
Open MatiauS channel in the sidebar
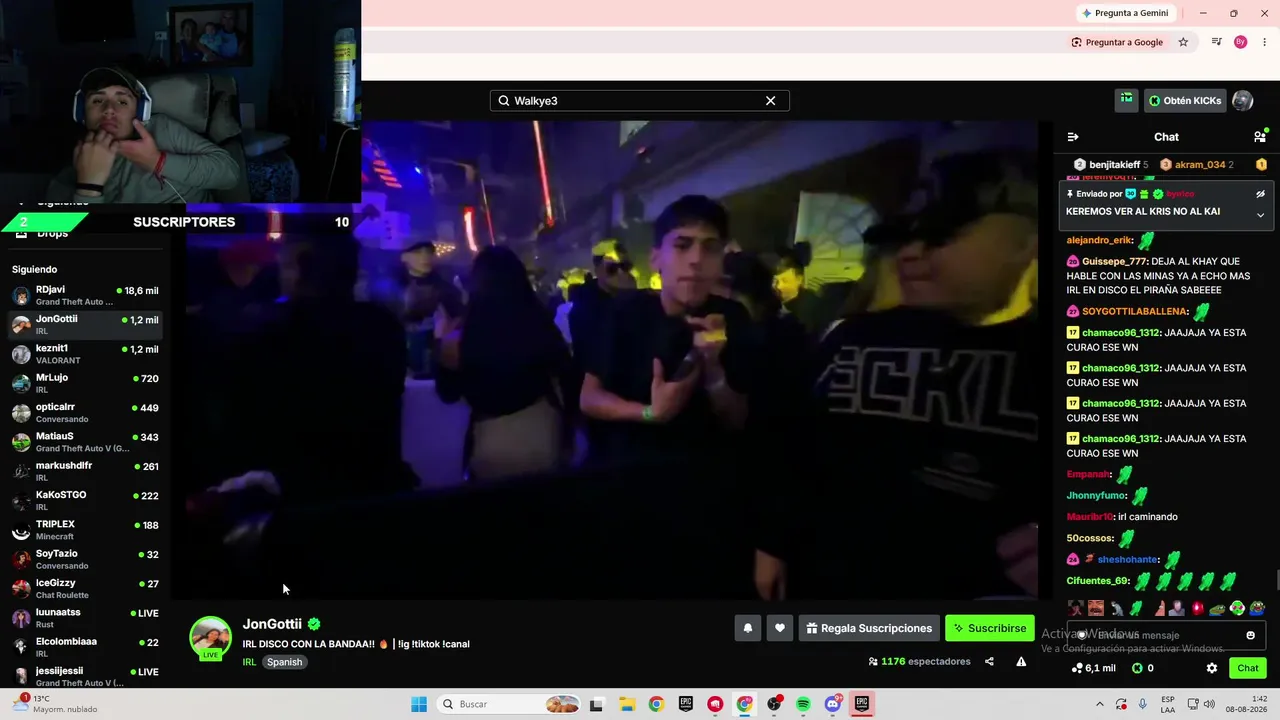[x=85, y=442]
